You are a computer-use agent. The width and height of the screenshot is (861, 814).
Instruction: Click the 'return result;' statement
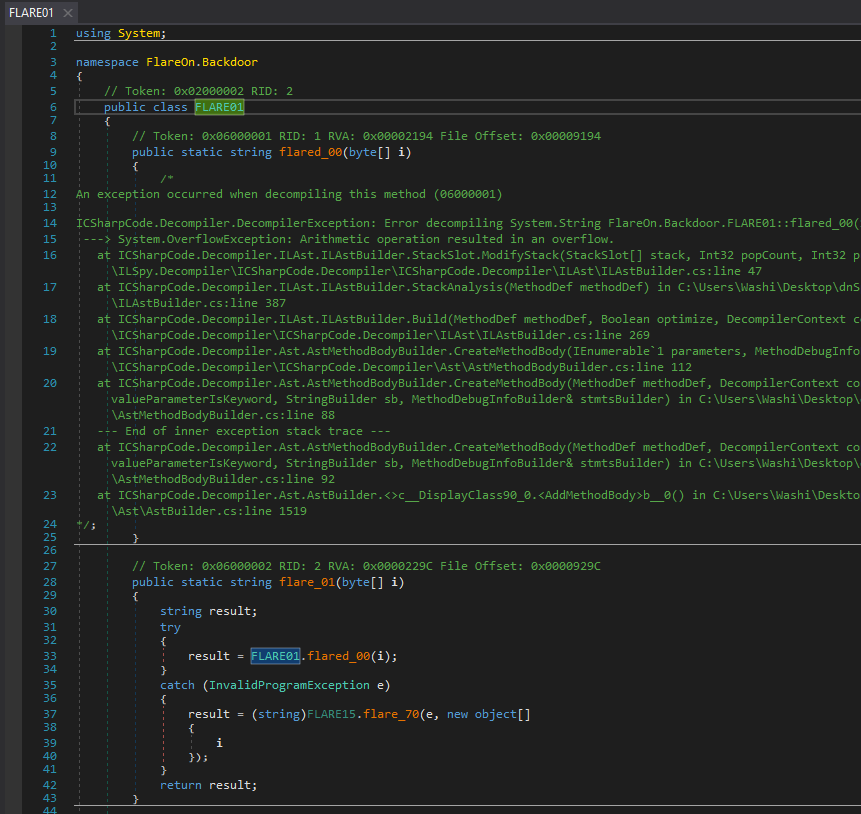(208, 785)
